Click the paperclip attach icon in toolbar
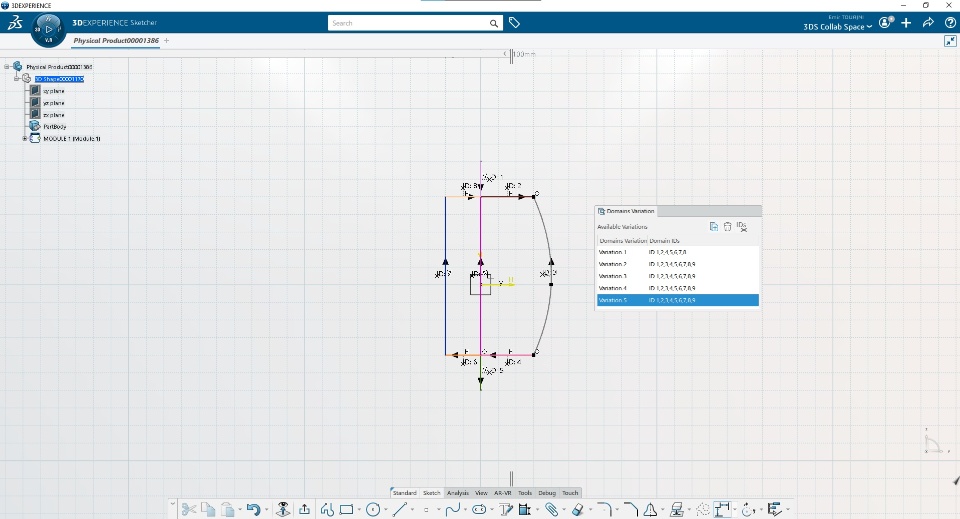 coord(552,509)
